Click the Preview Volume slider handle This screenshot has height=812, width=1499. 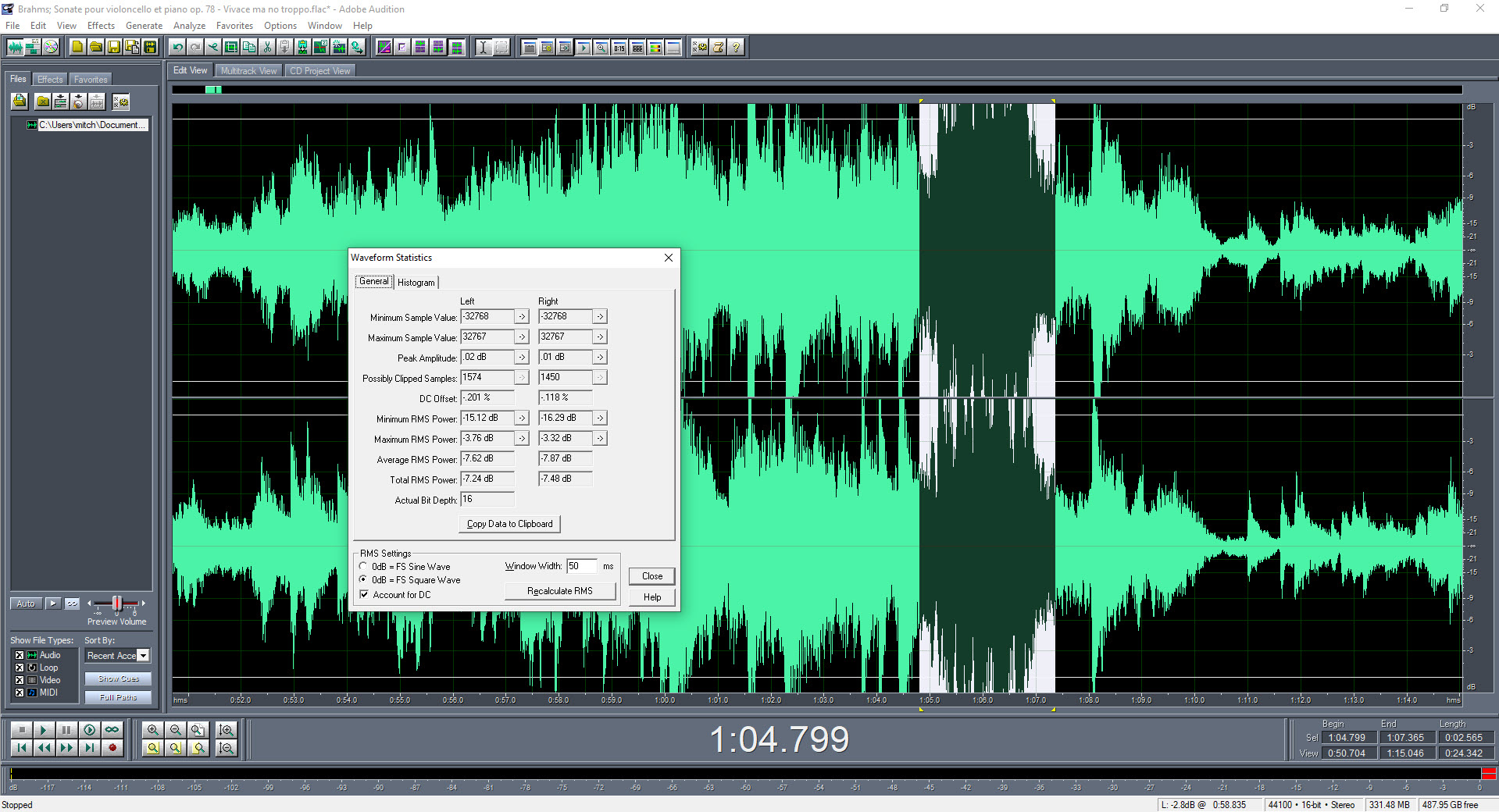pos(117,604)
